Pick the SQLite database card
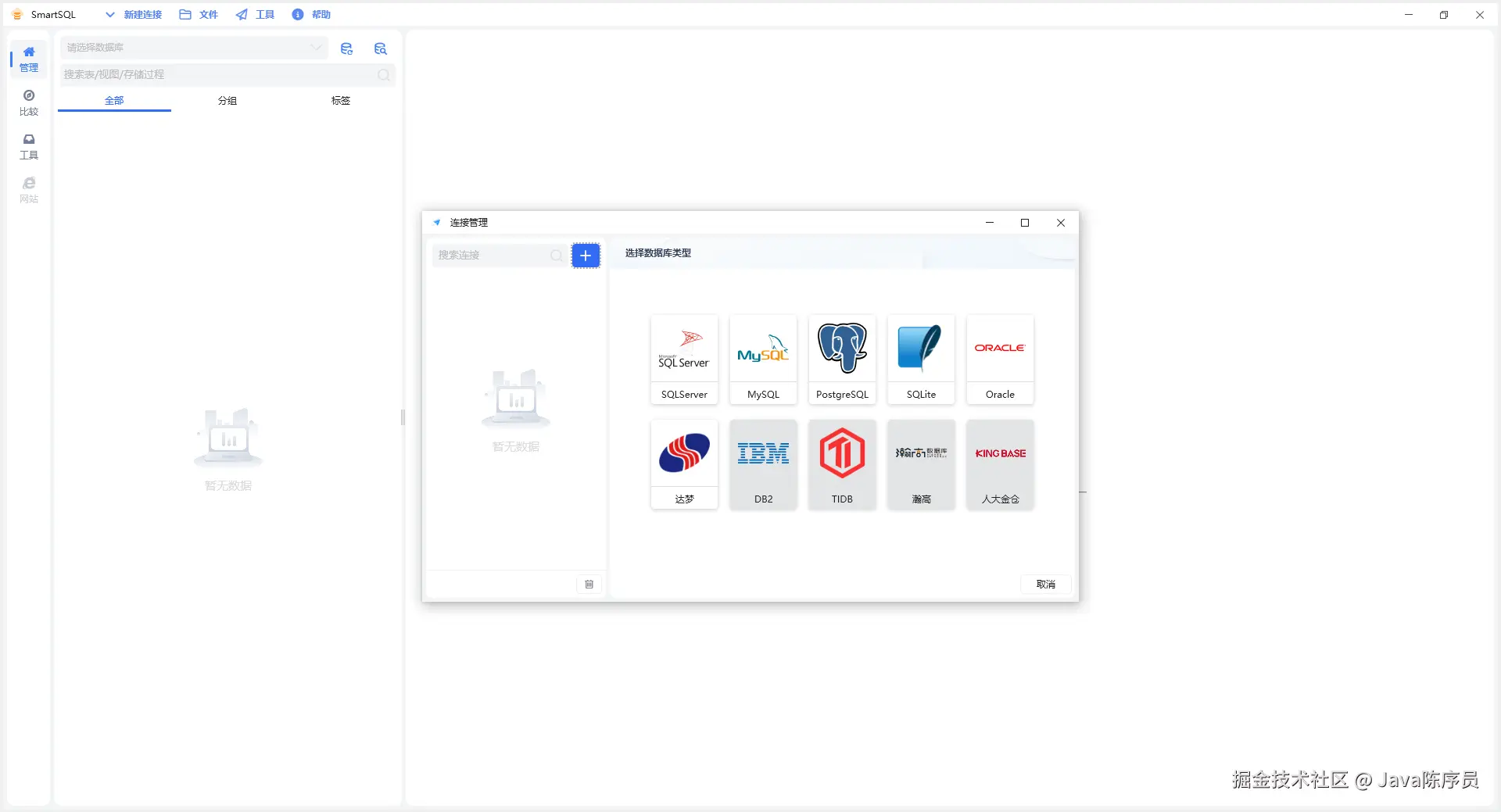The height and width of the screenshot is (812, 1501). coord(921,359)
